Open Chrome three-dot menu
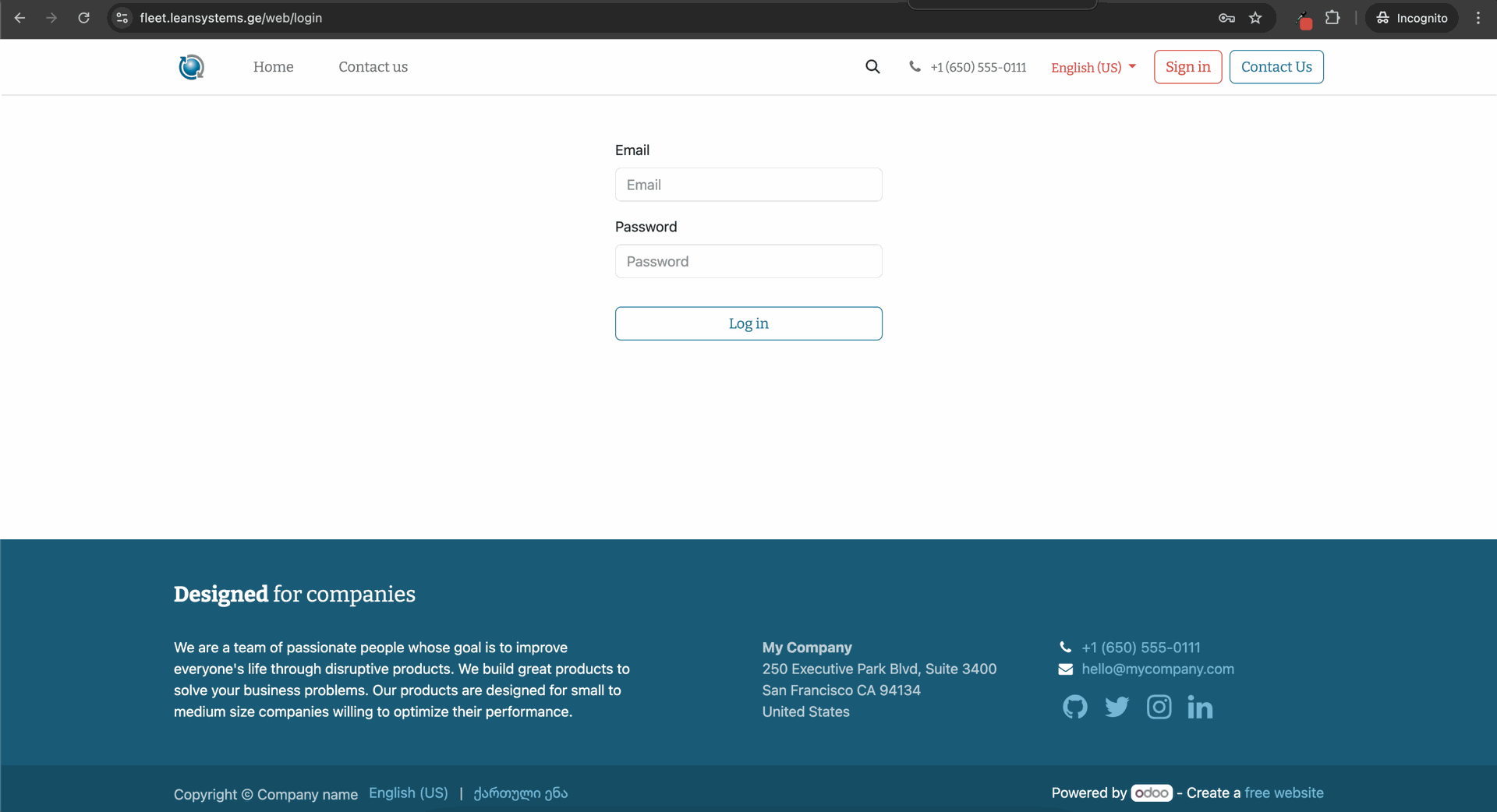This screenshot has height=812, width=1497. tap(1478, 18)
